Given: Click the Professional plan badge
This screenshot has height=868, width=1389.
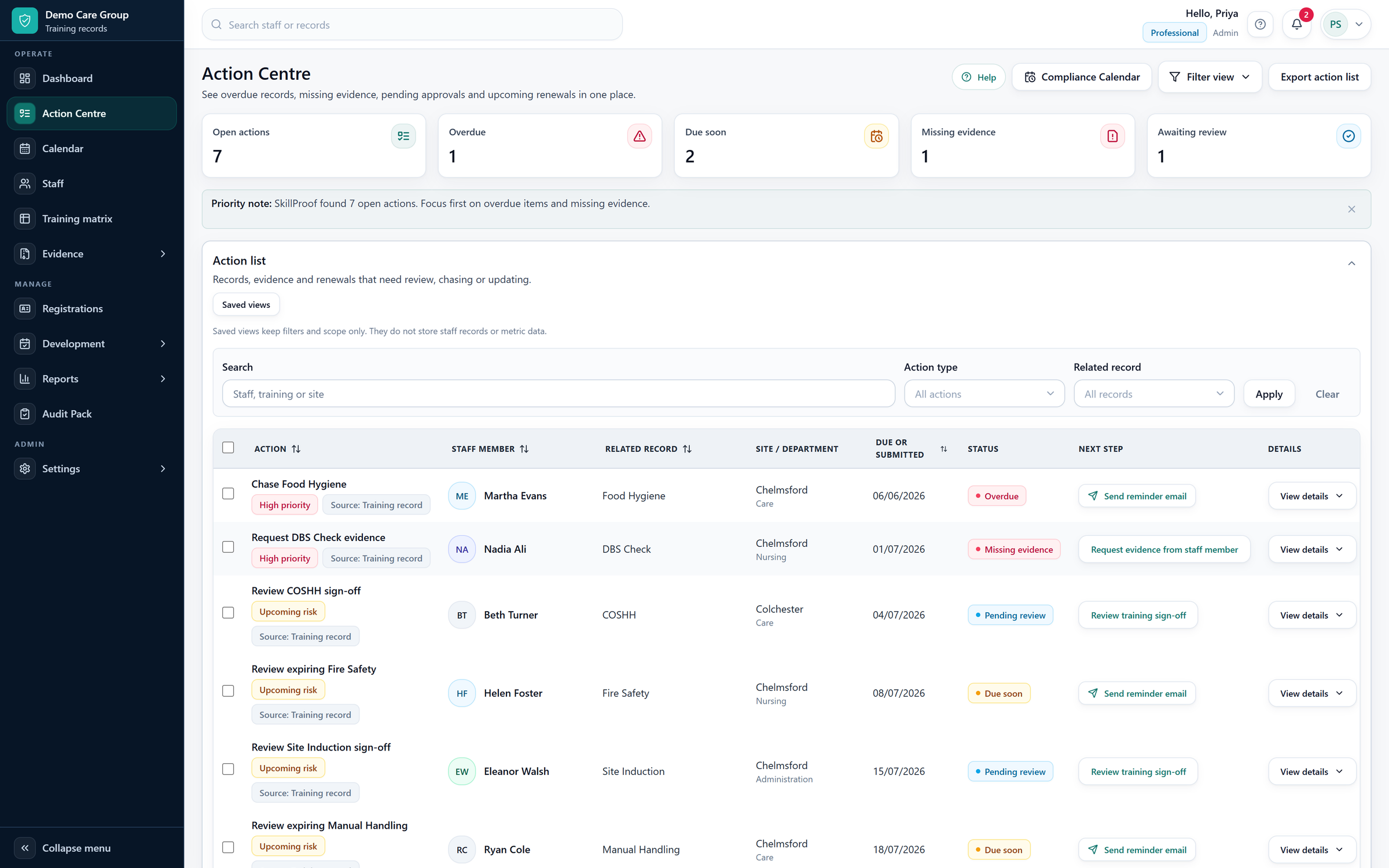Looking at the screenshot, I should coord(1174,33).
